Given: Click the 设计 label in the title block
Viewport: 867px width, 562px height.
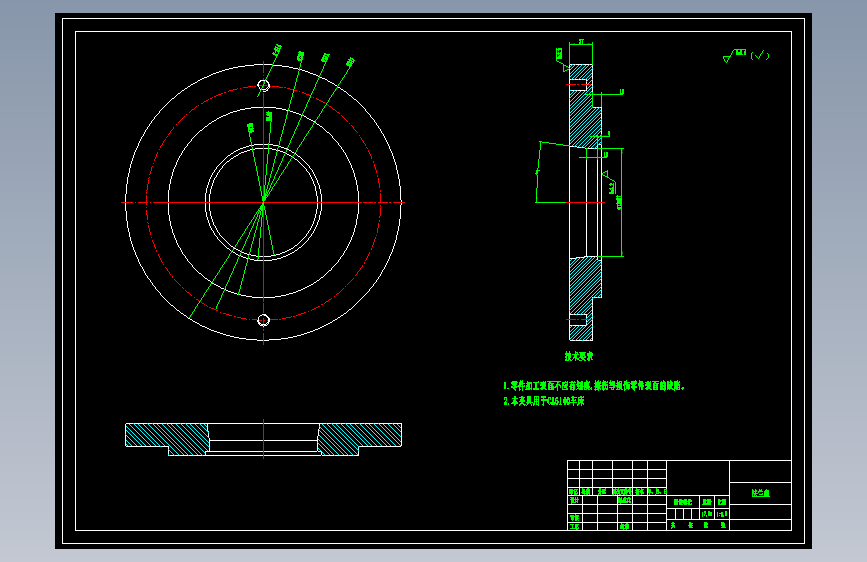Looking at the screenshot, I should [574, 500].
